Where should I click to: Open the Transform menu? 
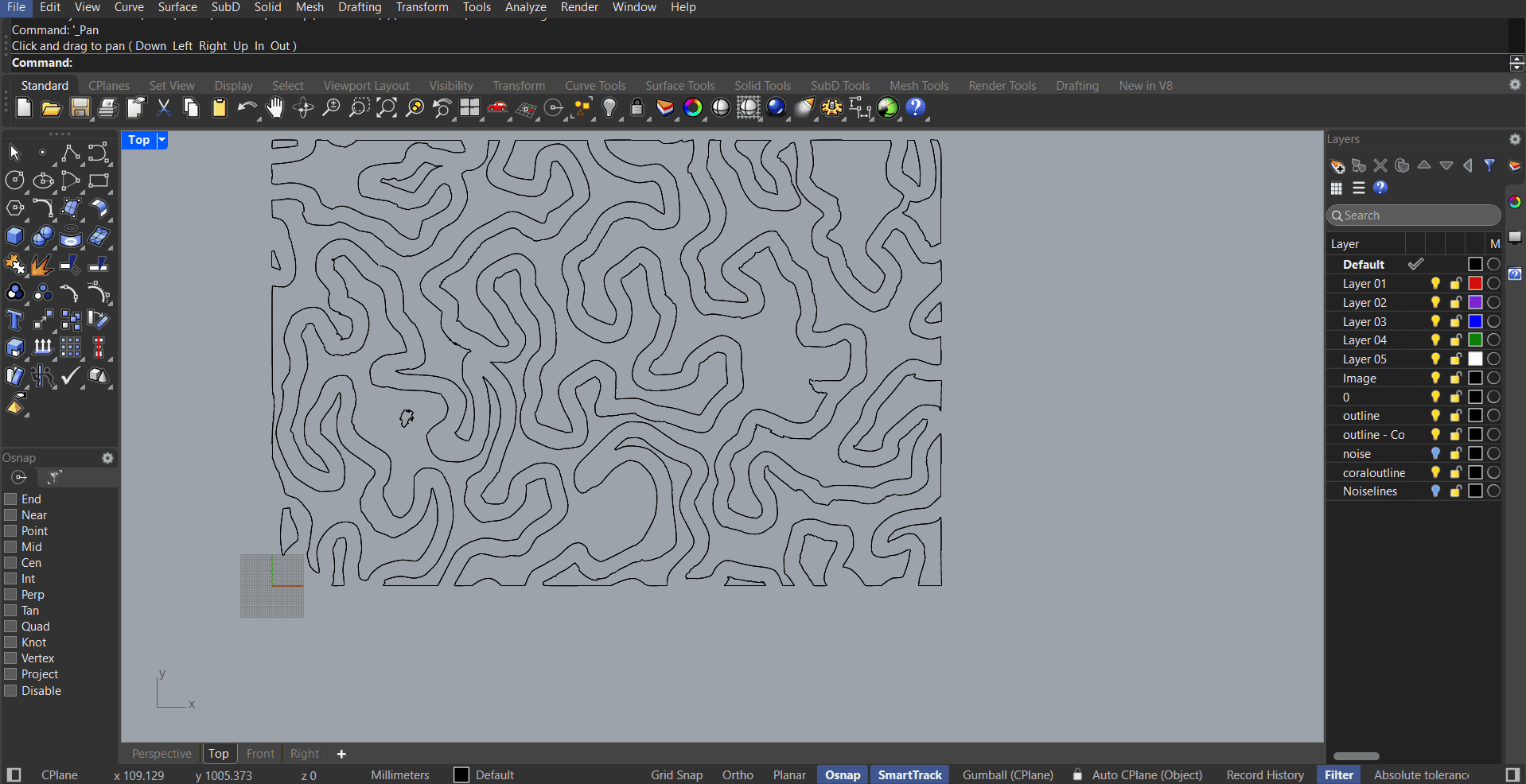click(x=422, y=7)
